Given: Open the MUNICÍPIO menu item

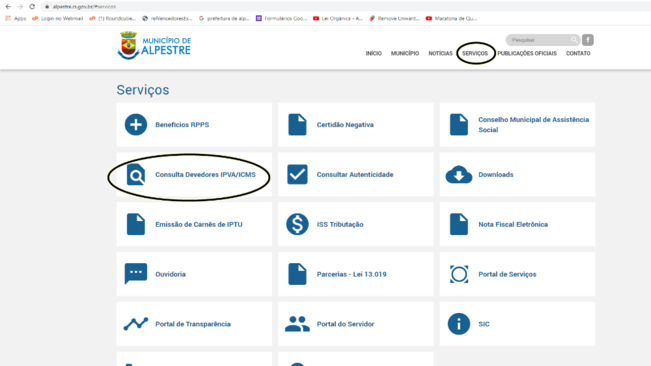Looking at the screenshot, I should [405, 54].
